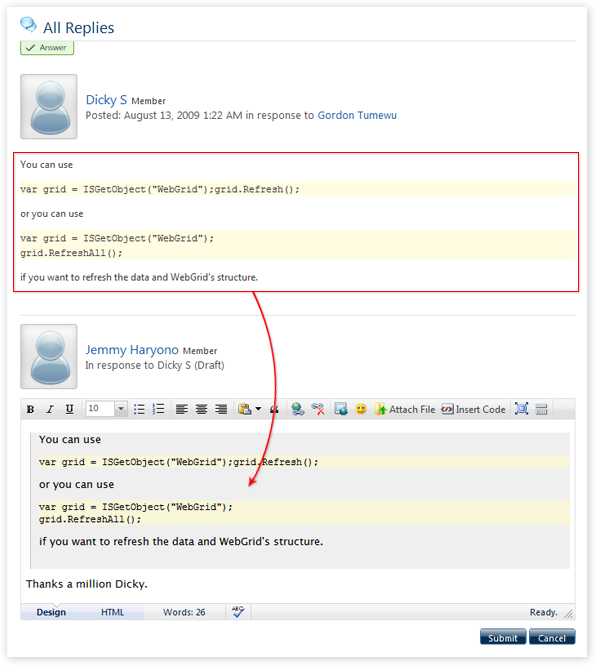Click Insert Code in the toolbar
Image resolution: width=596 pixels, height=667 pixels.
473,410
